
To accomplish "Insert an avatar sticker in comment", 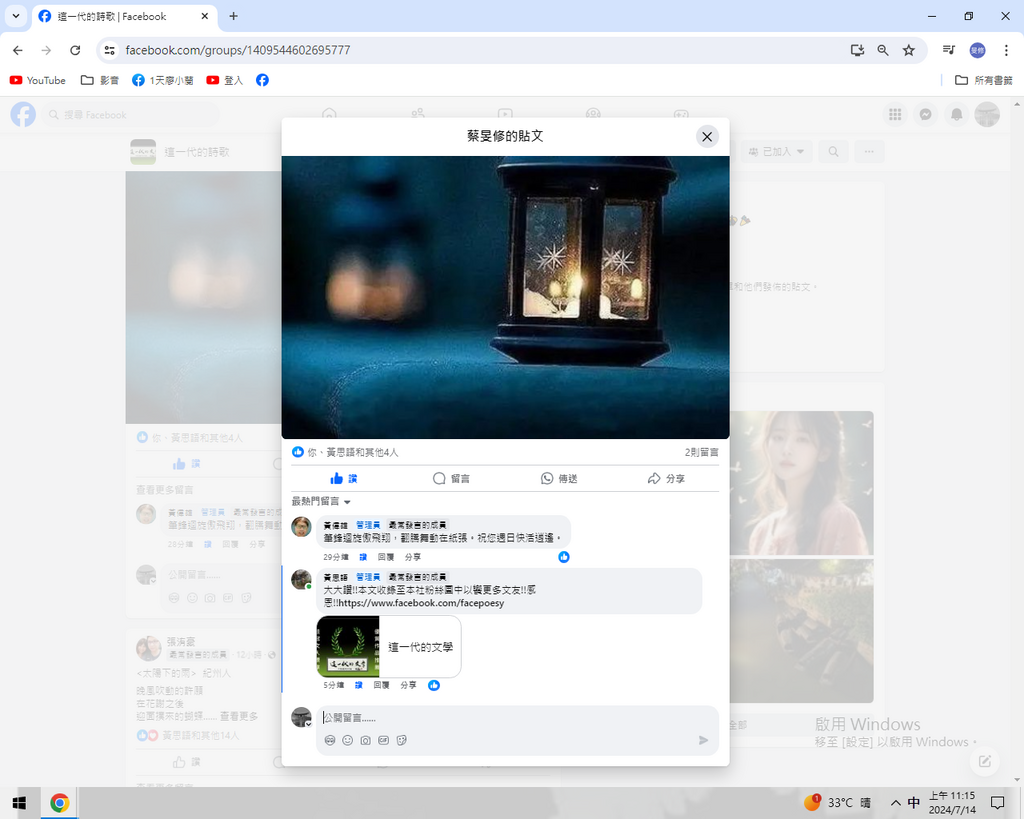I will 330,741.
